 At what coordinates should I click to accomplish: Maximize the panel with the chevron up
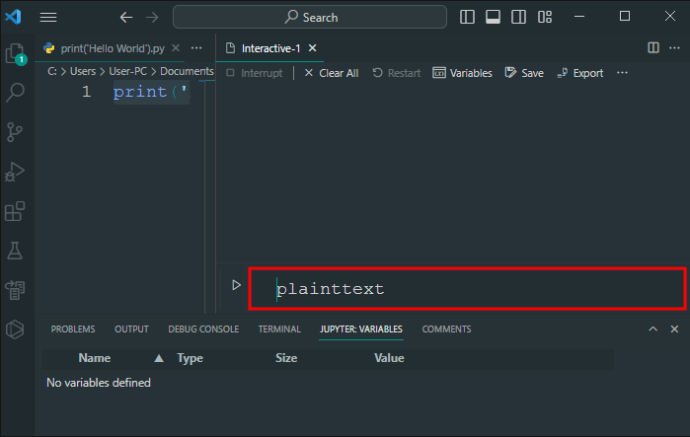coord(653,329)
